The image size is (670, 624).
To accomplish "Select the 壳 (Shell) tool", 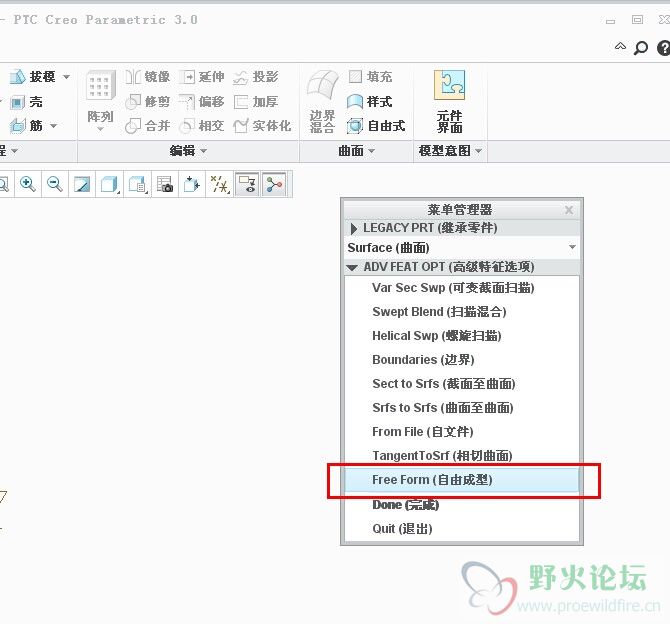I will pyautogui.click(x=26, y=102).
